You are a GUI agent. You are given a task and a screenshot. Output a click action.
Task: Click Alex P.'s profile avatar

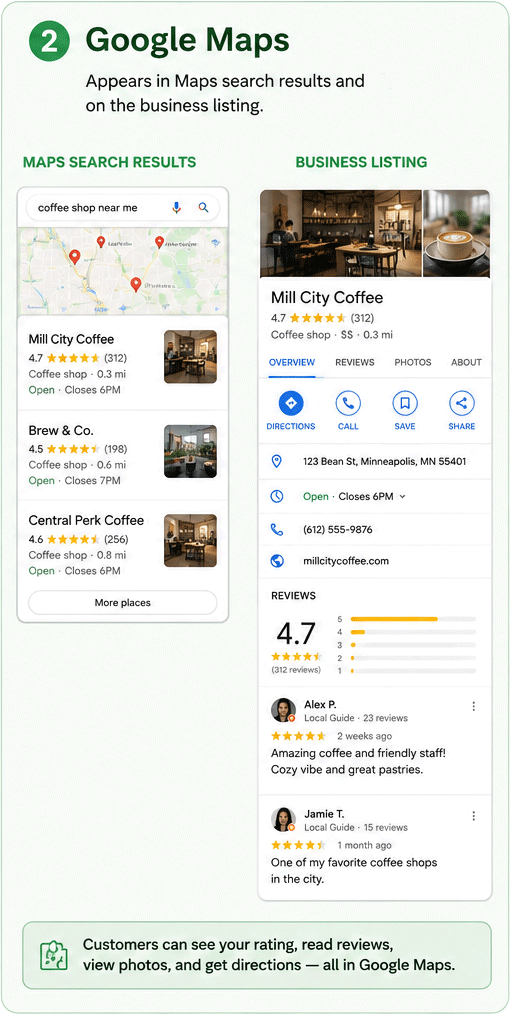[x=283, y=710]
